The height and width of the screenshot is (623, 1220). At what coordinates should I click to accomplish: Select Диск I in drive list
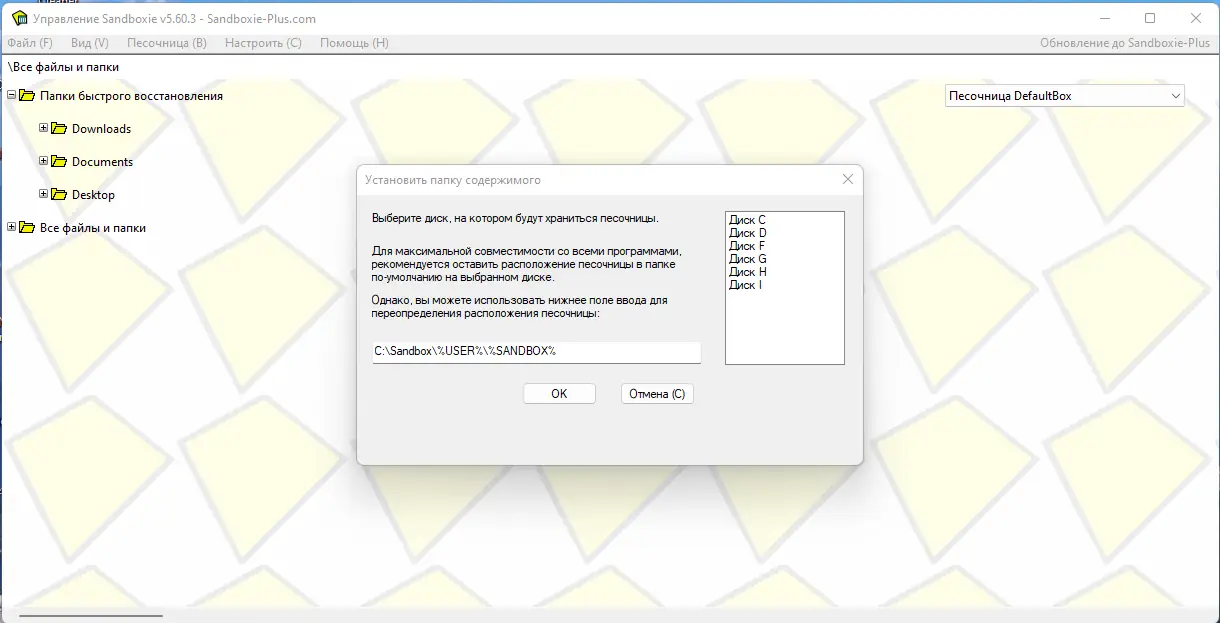[746, 285]
